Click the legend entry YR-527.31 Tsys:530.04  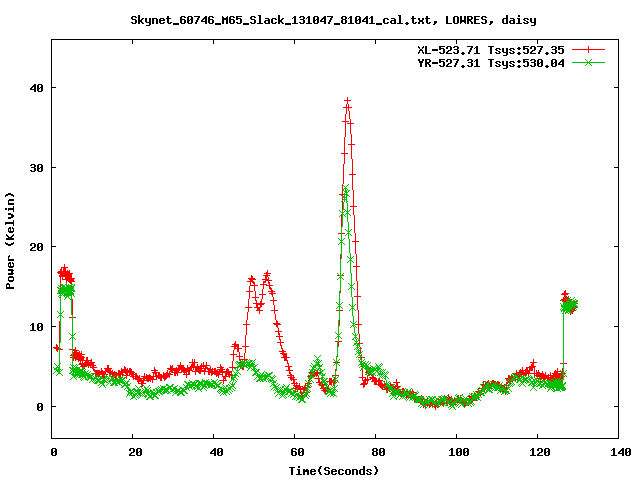(491, 63)
